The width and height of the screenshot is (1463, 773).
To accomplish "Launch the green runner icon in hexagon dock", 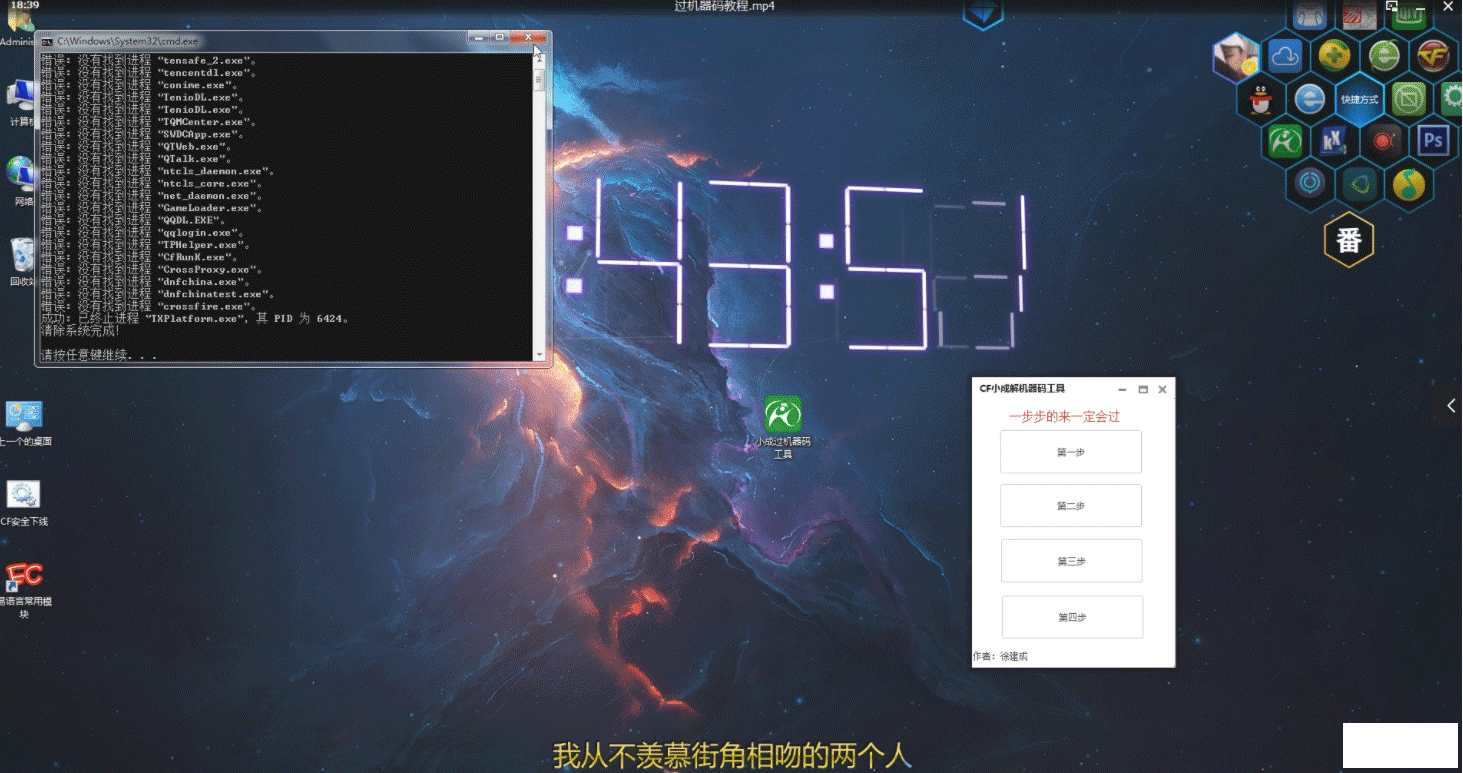I will [1285, 141].
